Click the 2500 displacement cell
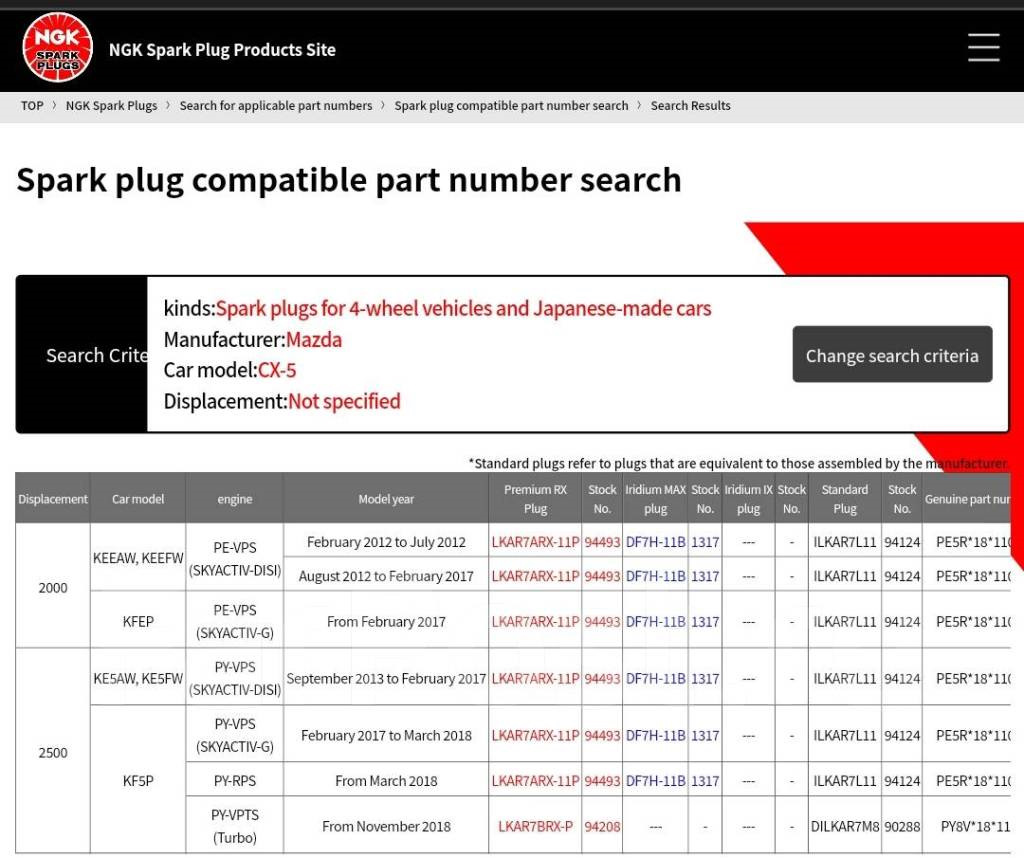 click(x=53, y=752)
